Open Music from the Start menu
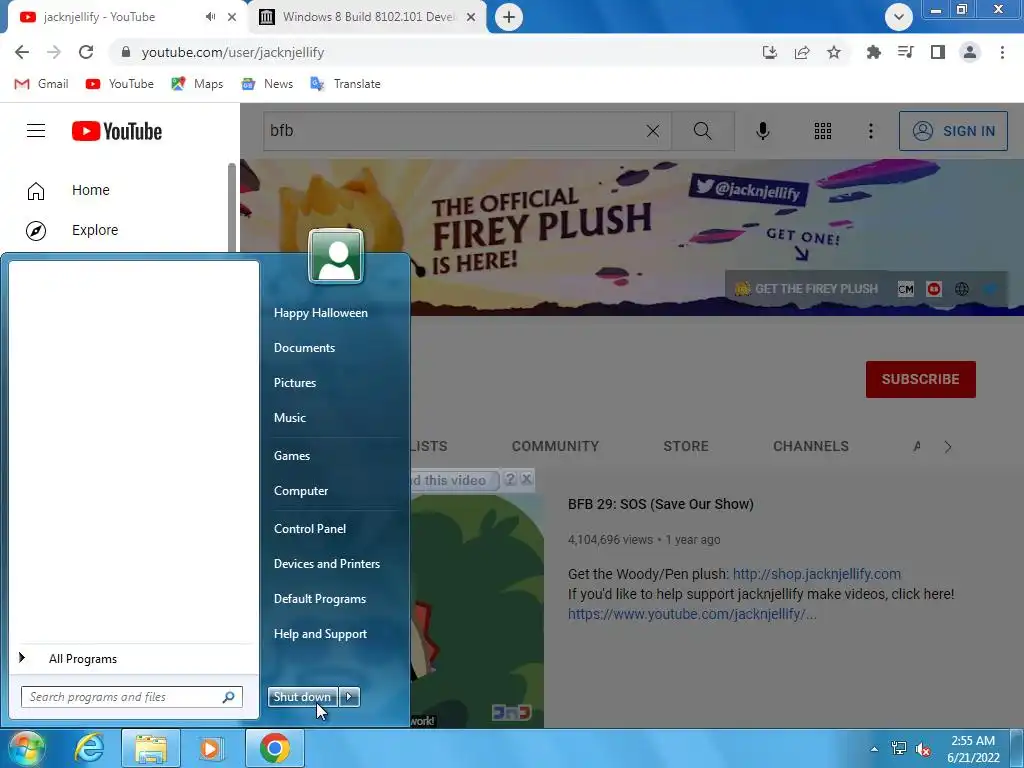 pyautogui.click(x=289, y=418)
